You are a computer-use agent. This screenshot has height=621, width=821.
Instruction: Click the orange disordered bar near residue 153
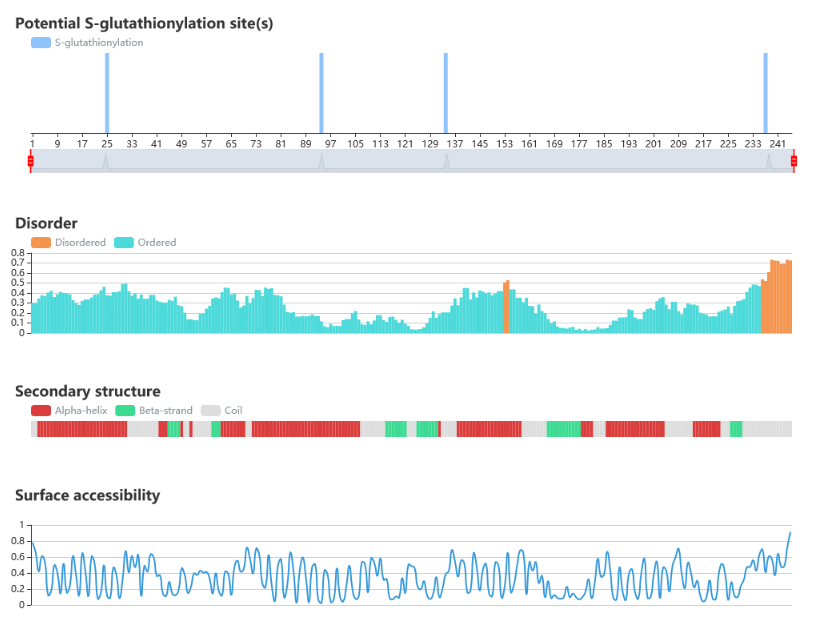pyautogui.click(x=506, y=307)
